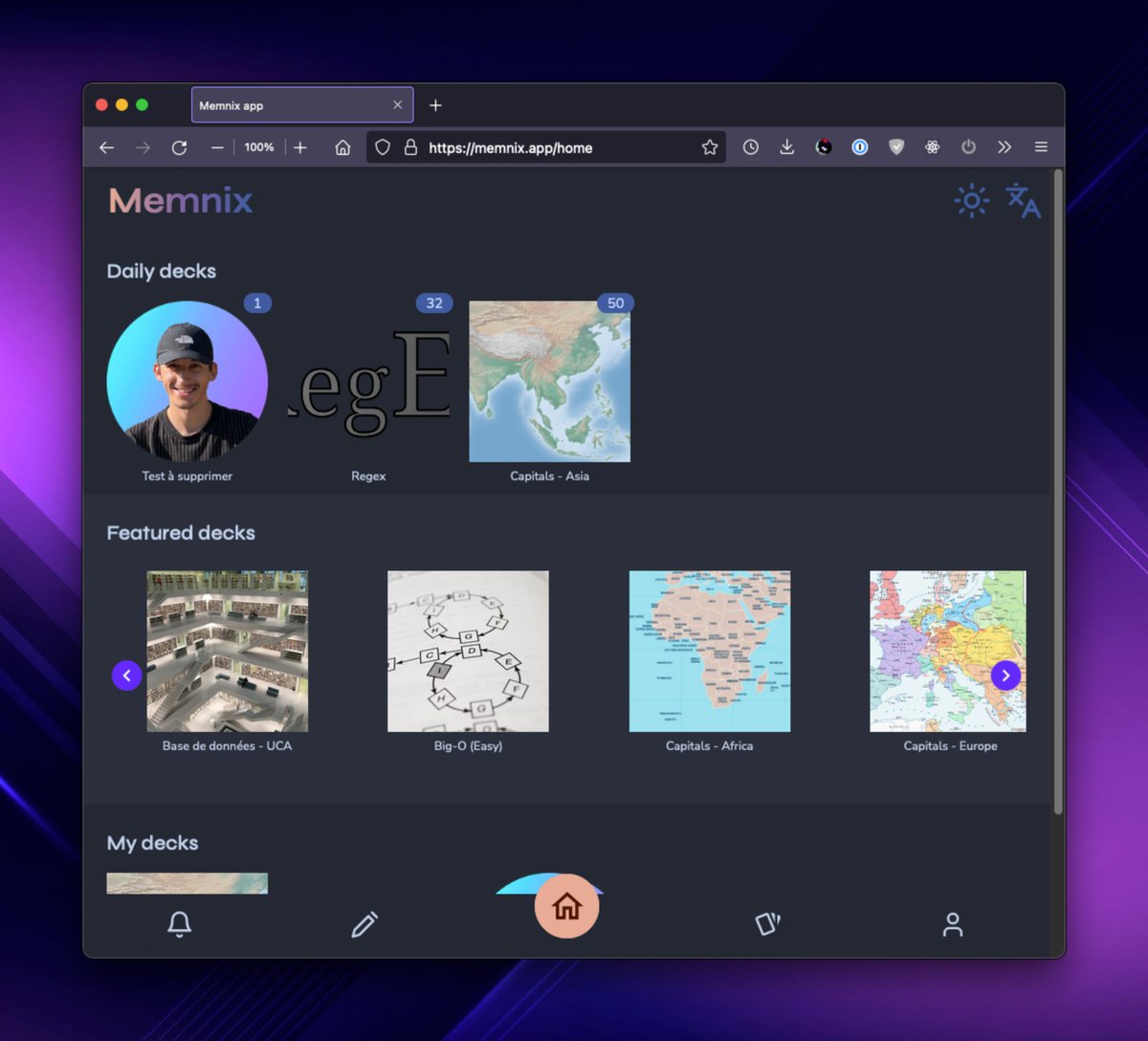
Task: Click the yellow macOS minimize window button
Action: [x=121, y=105]
